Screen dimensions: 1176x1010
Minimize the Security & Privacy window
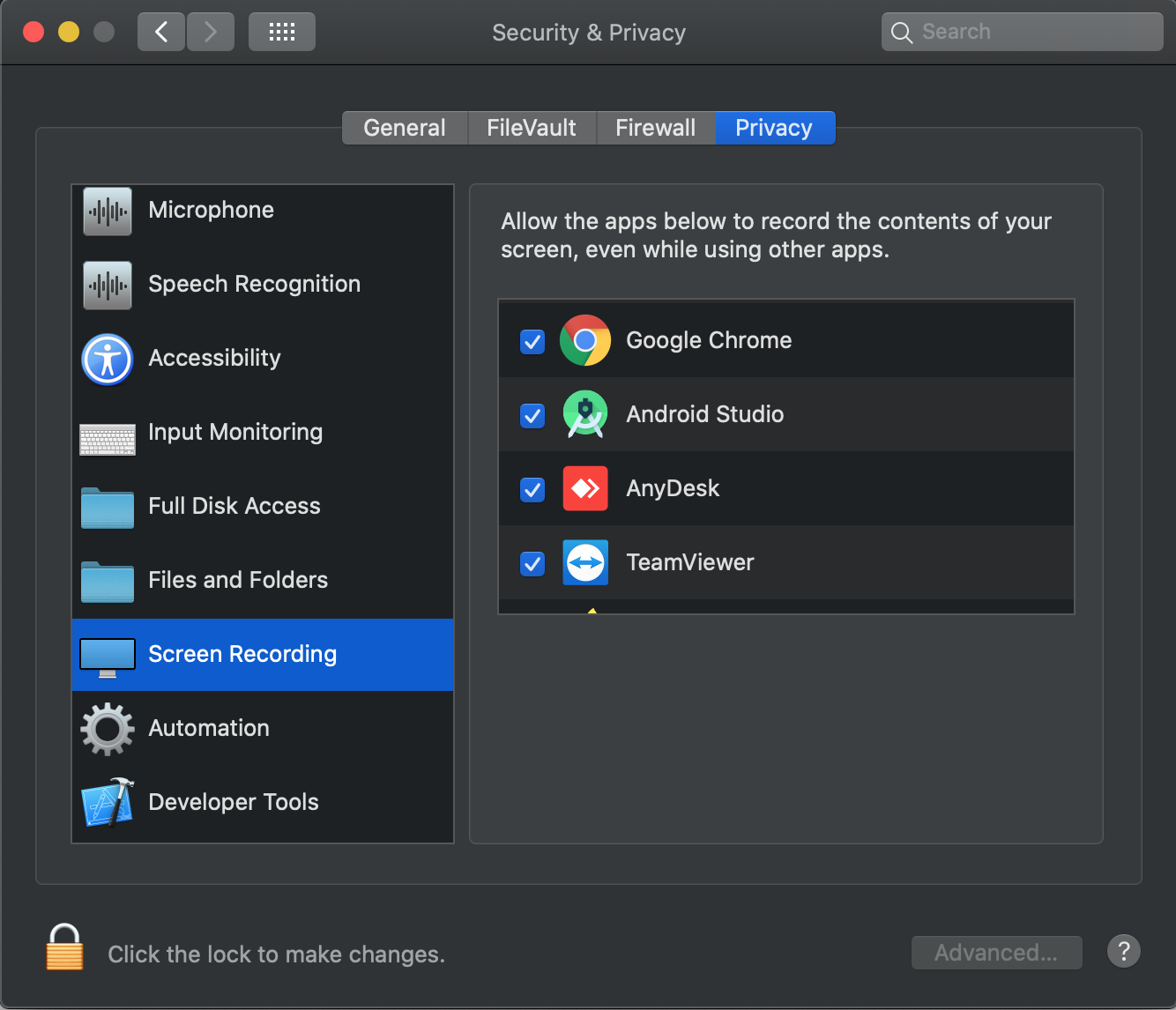pos(69,33)
